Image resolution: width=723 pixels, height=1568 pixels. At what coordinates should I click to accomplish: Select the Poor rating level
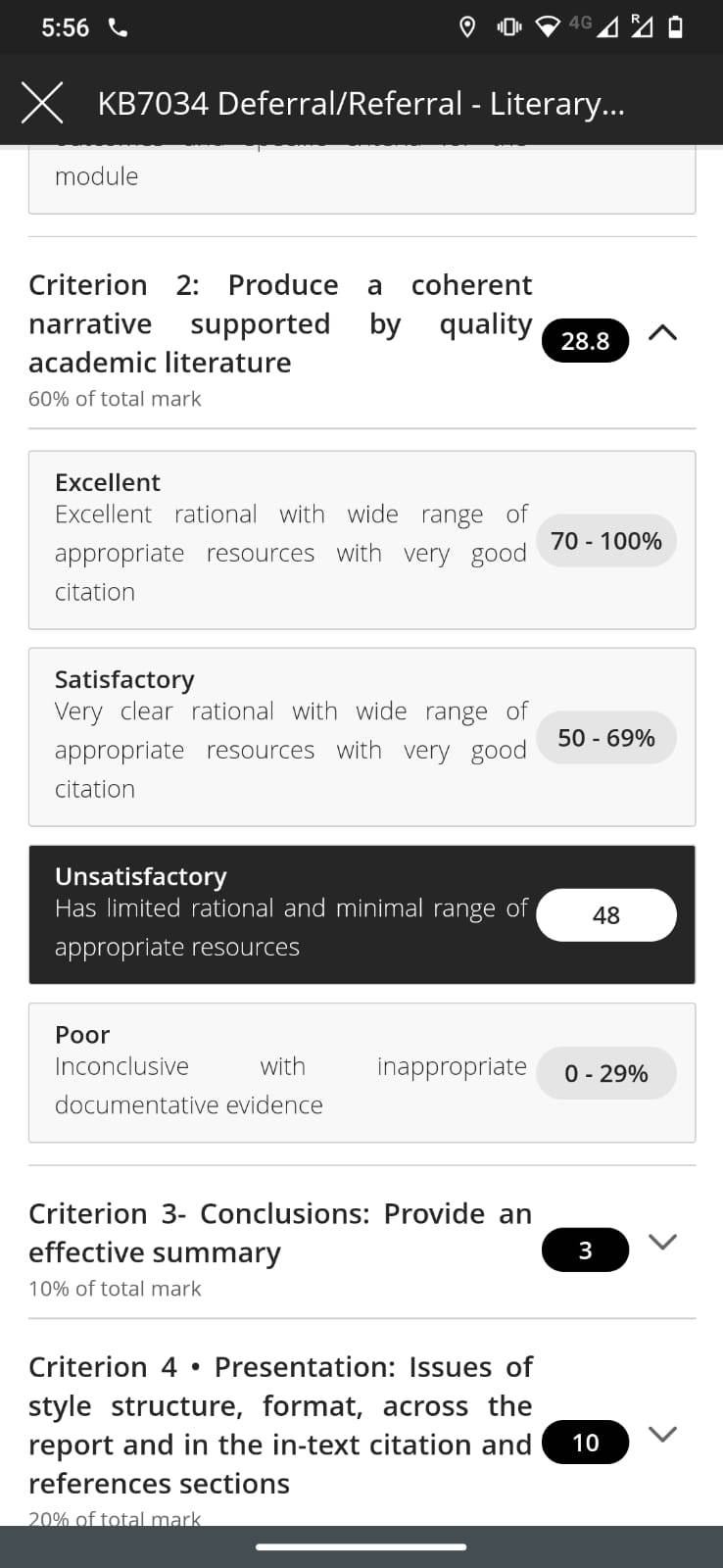[x=361, y=1072]
